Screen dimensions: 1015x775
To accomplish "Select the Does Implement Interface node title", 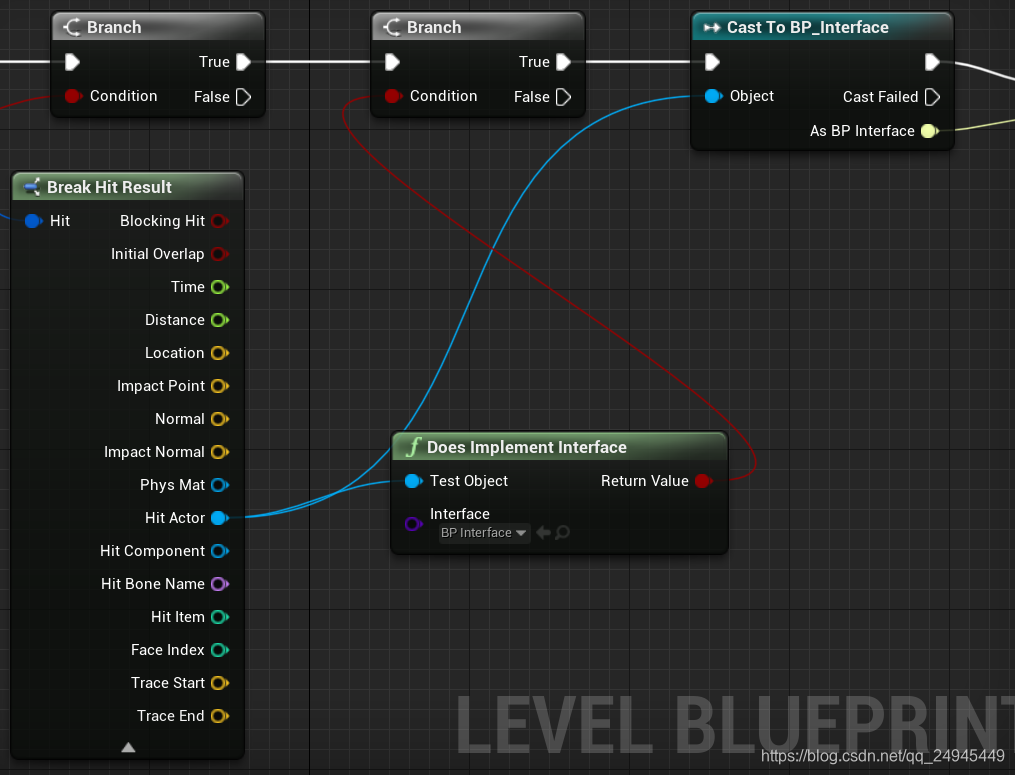I will pyautogui.click(x=526, y=447).
